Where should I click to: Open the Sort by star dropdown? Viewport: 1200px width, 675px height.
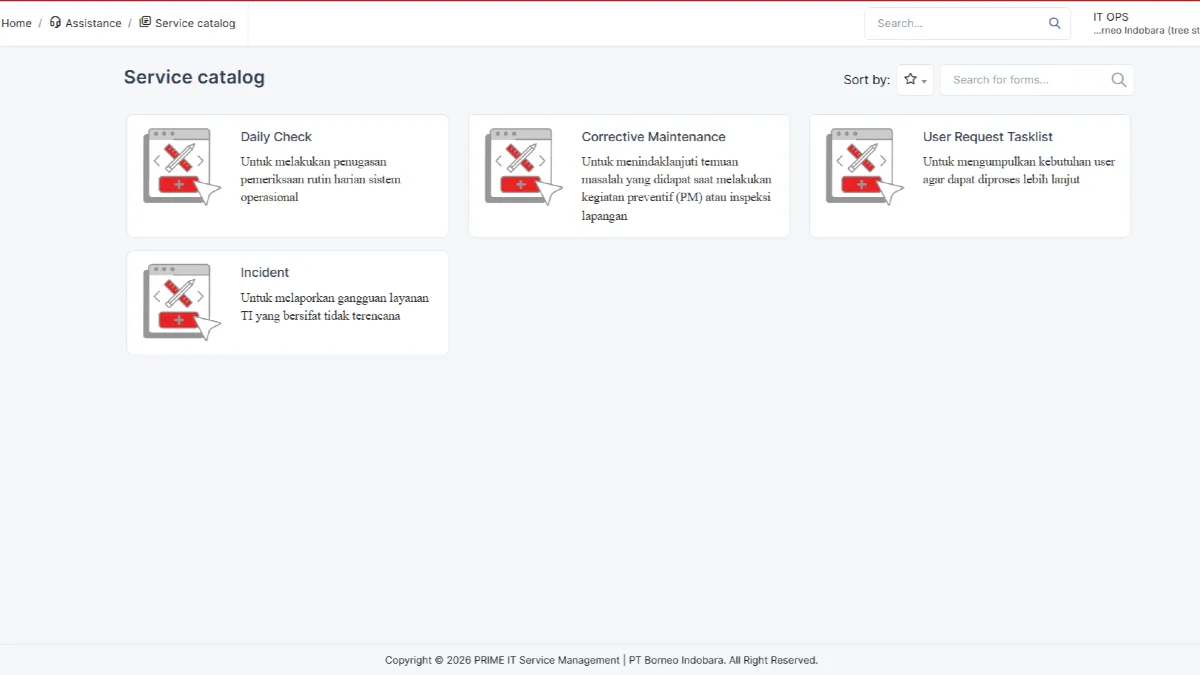click(x=915, y=80)
